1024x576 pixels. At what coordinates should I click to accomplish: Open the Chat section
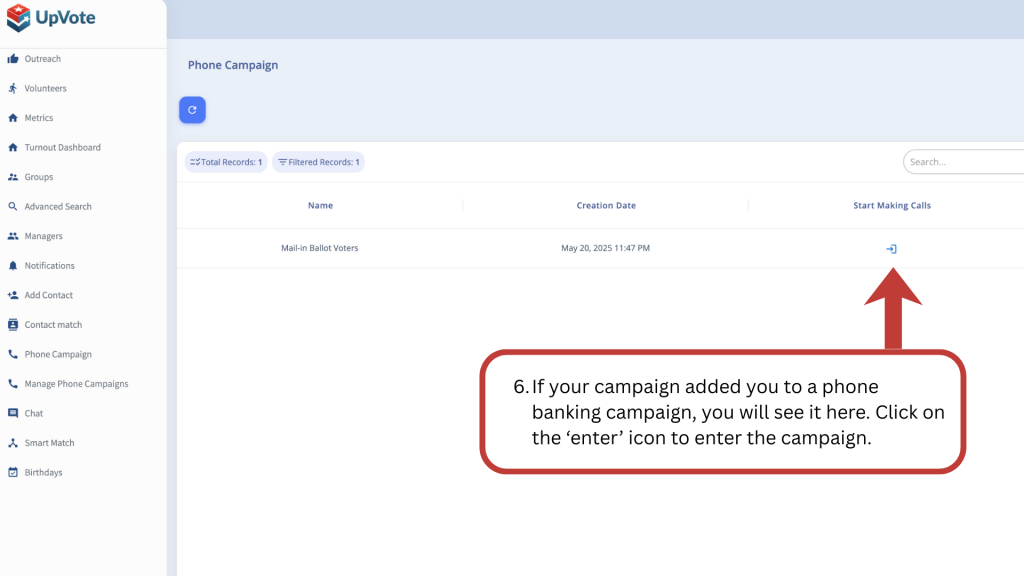34,413
